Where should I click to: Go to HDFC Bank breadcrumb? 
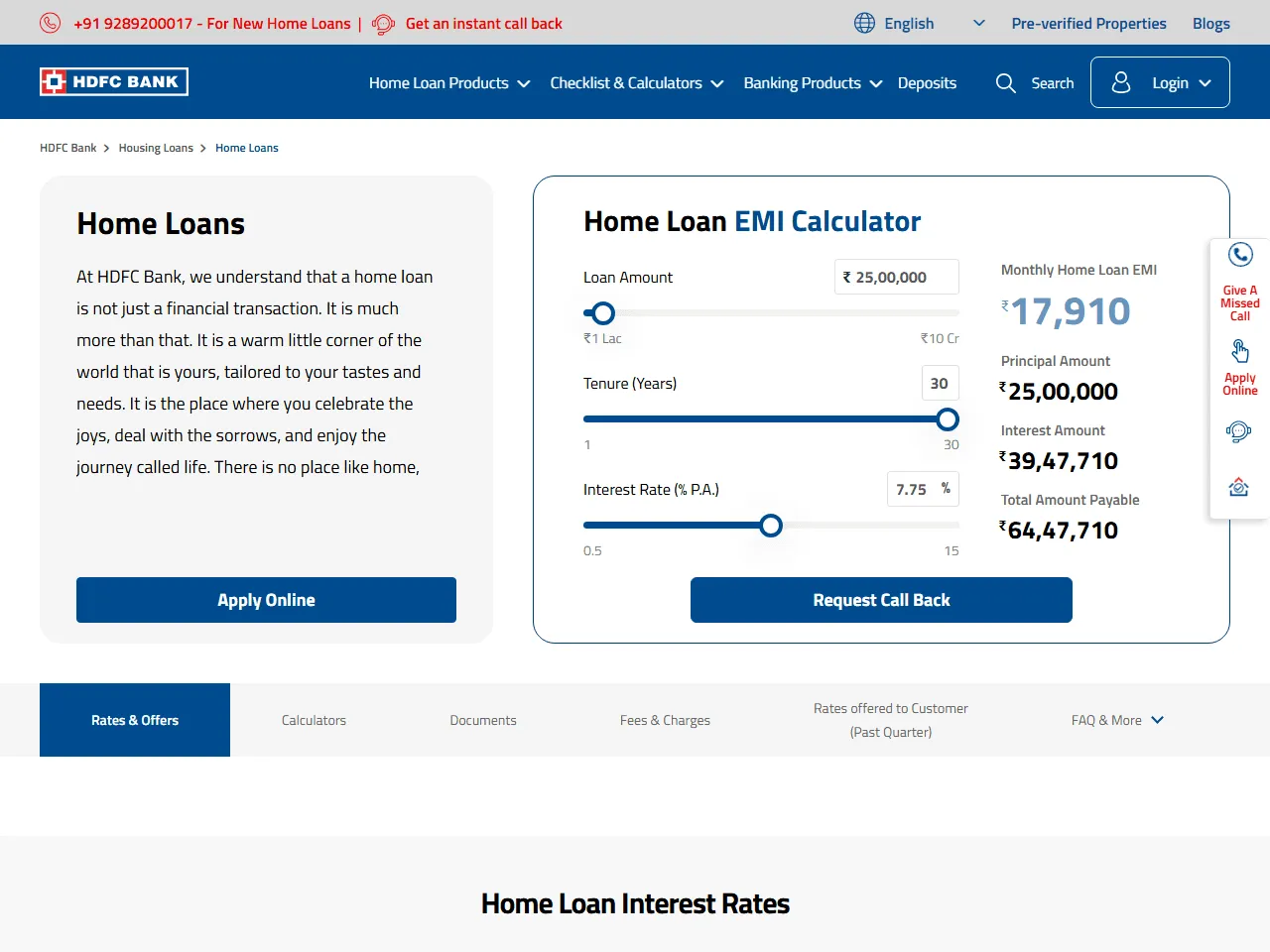coord(68,148)
